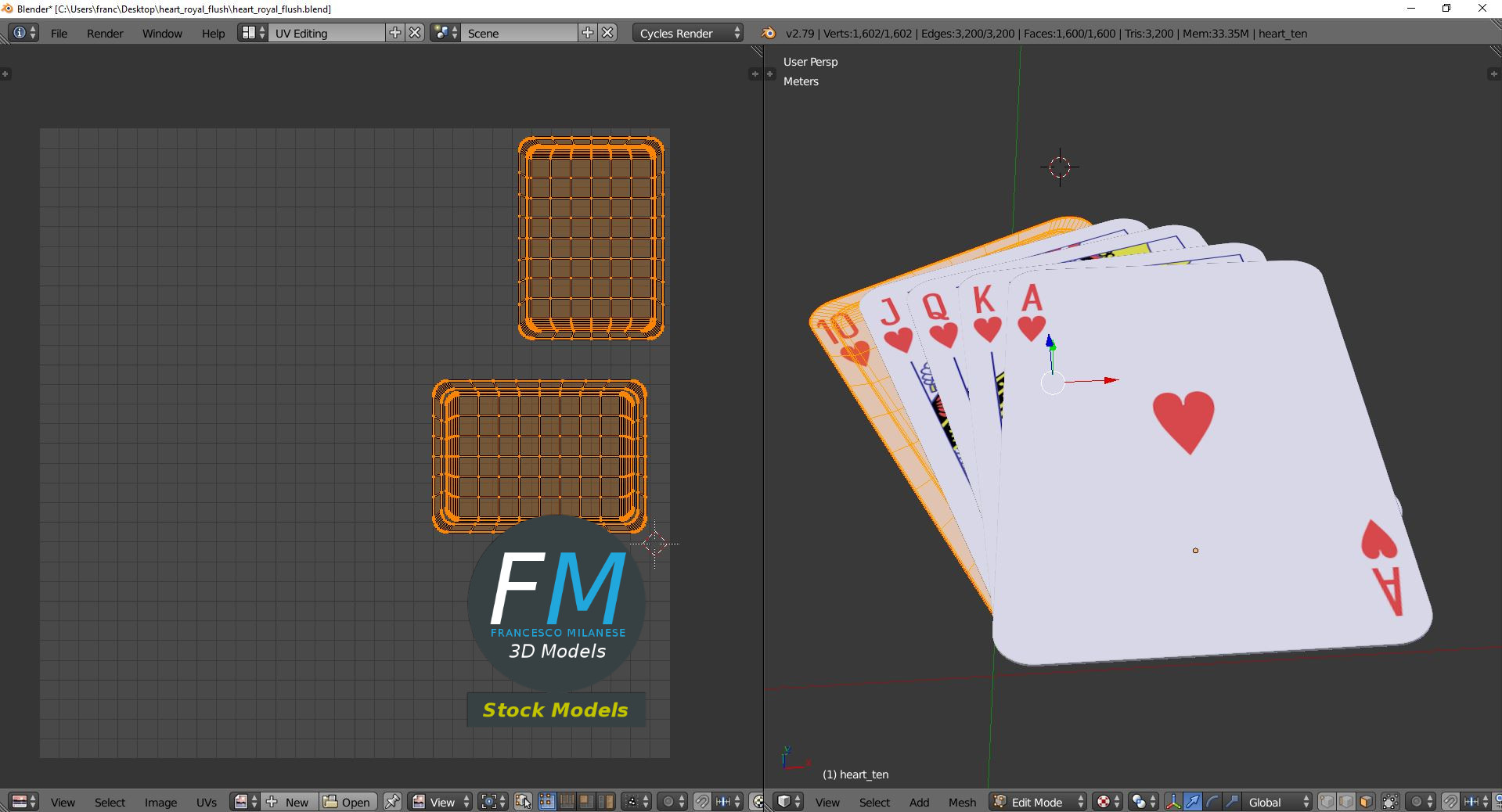Expand the 3D View right properties shelf
Viewport: 1502px width, 812px height.
pyautogui.click(x=1493, y=74)
